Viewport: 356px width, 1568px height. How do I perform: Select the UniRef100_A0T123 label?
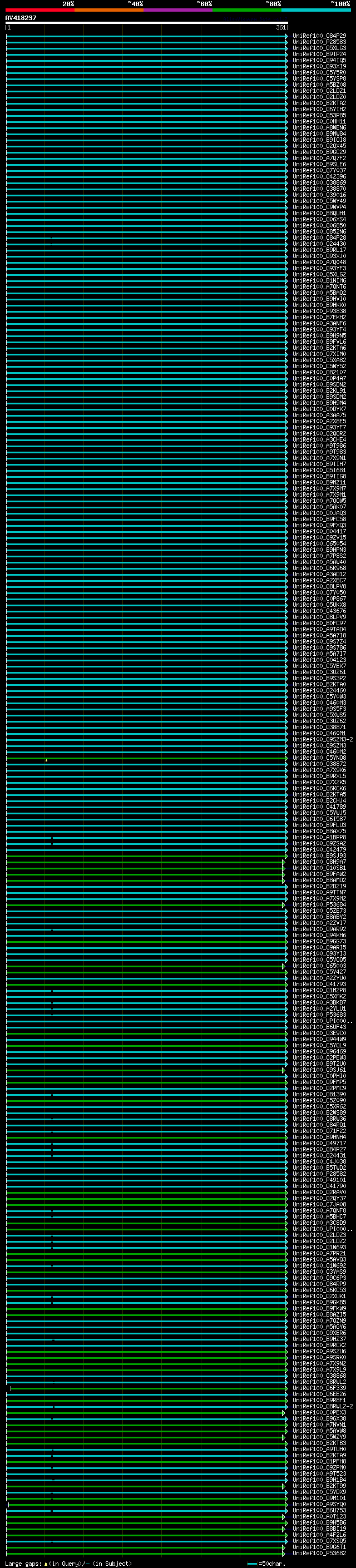[319, 1516]
